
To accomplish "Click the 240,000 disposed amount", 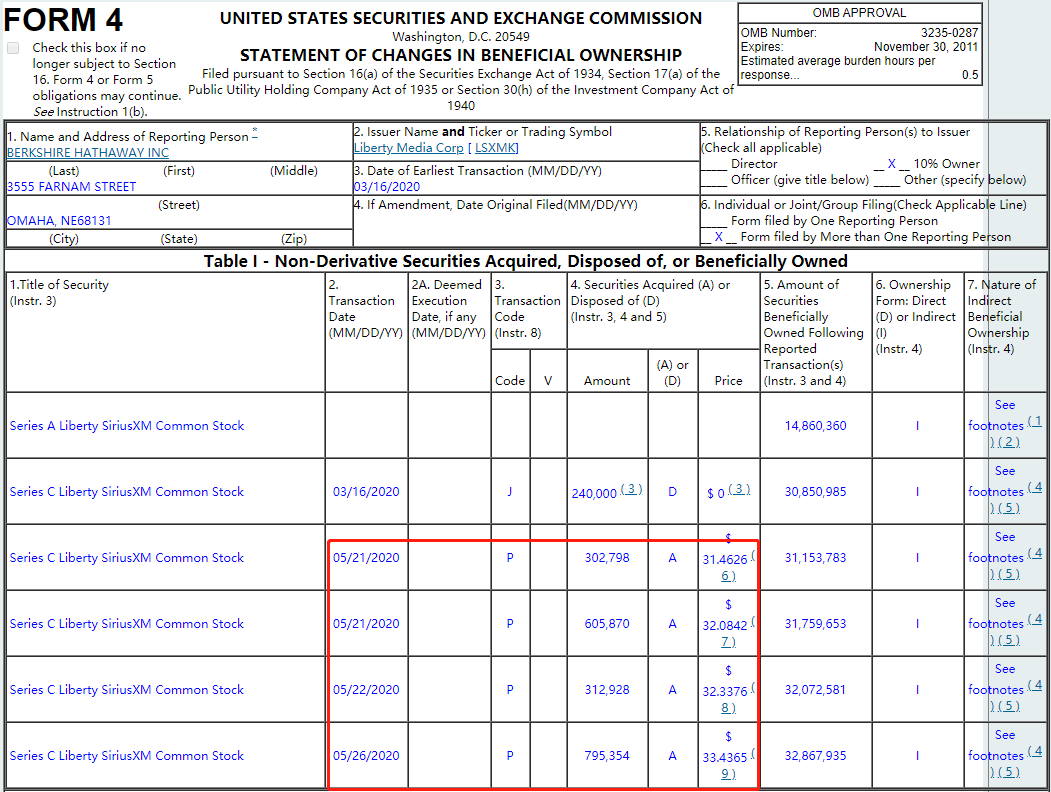I will (594, 494).
